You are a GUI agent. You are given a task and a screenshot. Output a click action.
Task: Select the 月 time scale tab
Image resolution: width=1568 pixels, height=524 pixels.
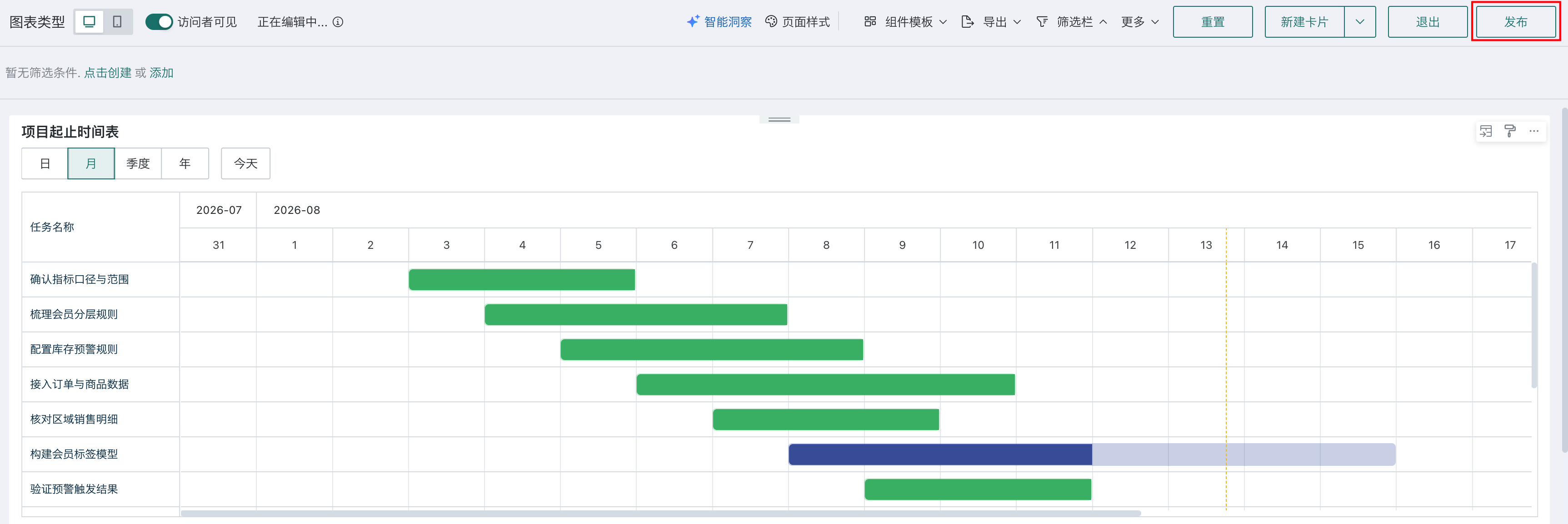[91, 163]
